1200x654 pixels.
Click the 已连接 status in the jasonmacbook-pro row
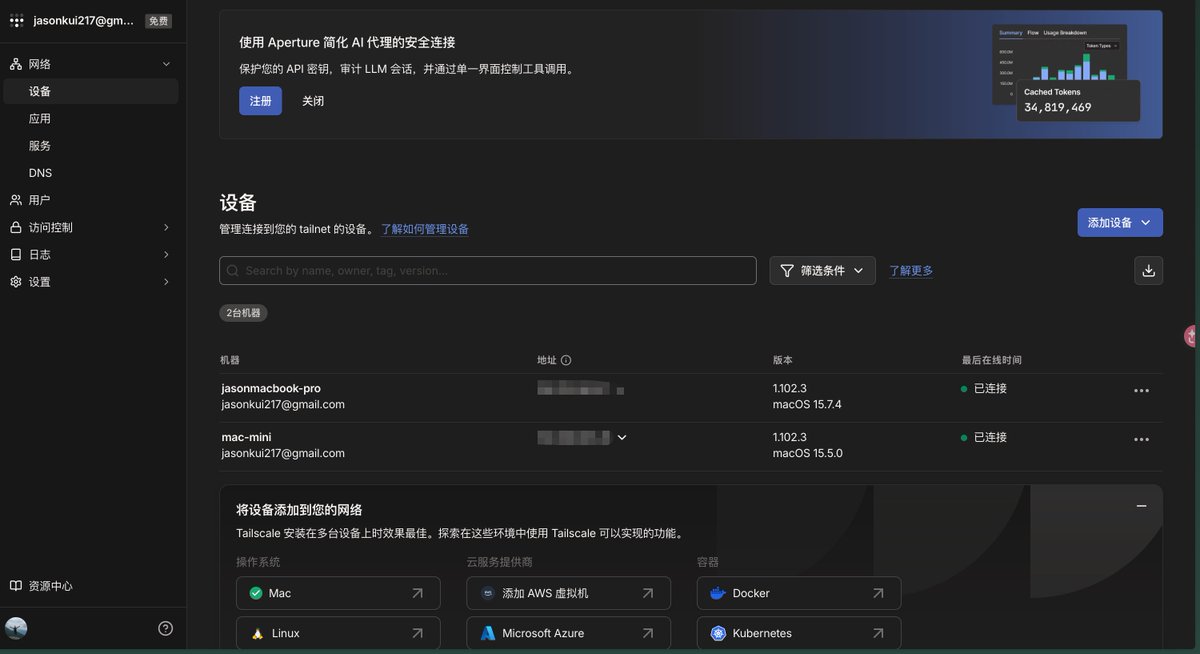coord(984,388)
